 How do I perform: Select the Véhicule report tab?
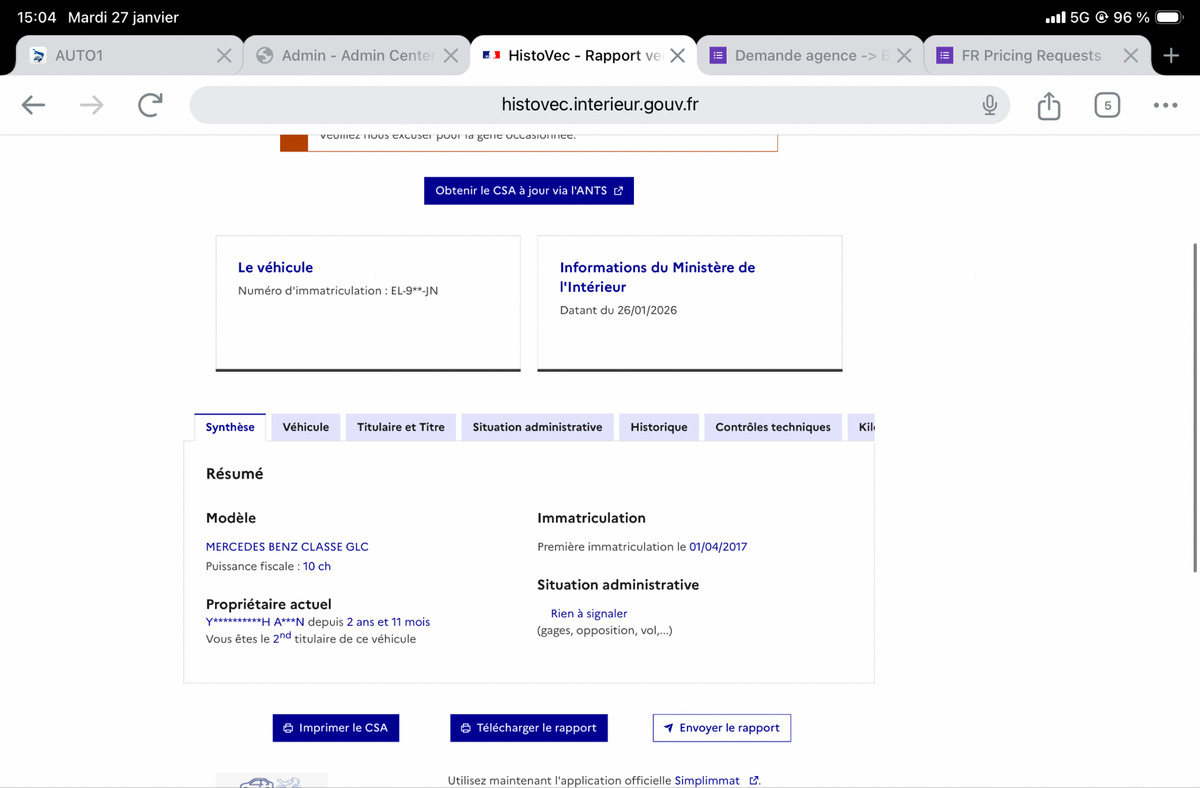click(305, 427)
